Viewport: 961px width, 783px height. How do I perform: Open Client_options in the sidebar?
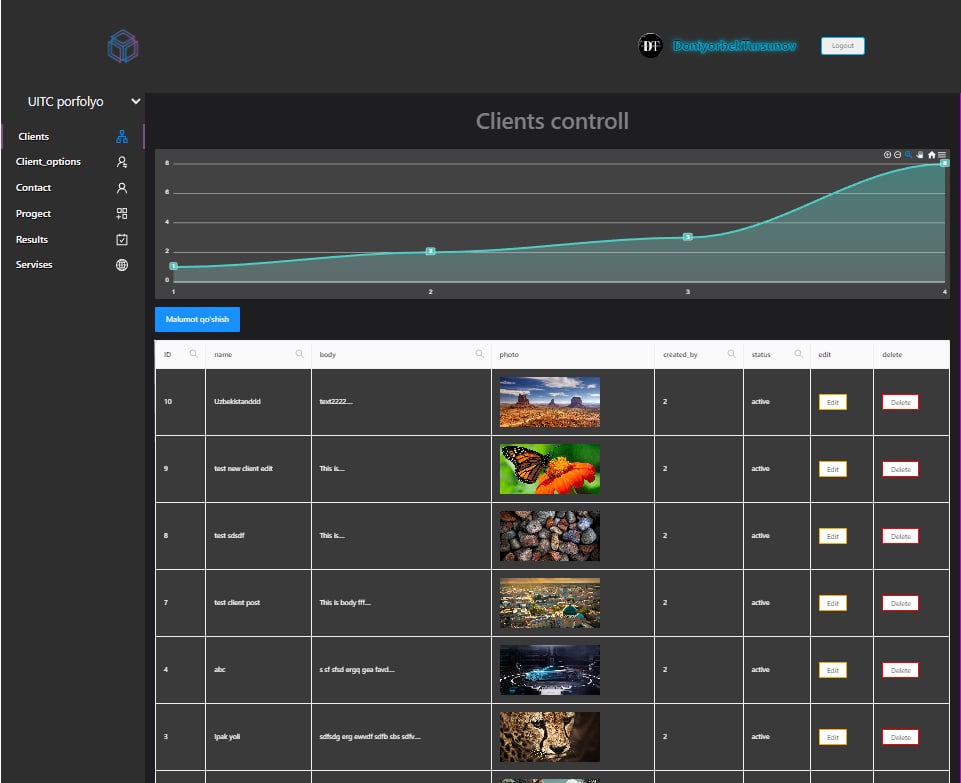click(x=49, y=162)
